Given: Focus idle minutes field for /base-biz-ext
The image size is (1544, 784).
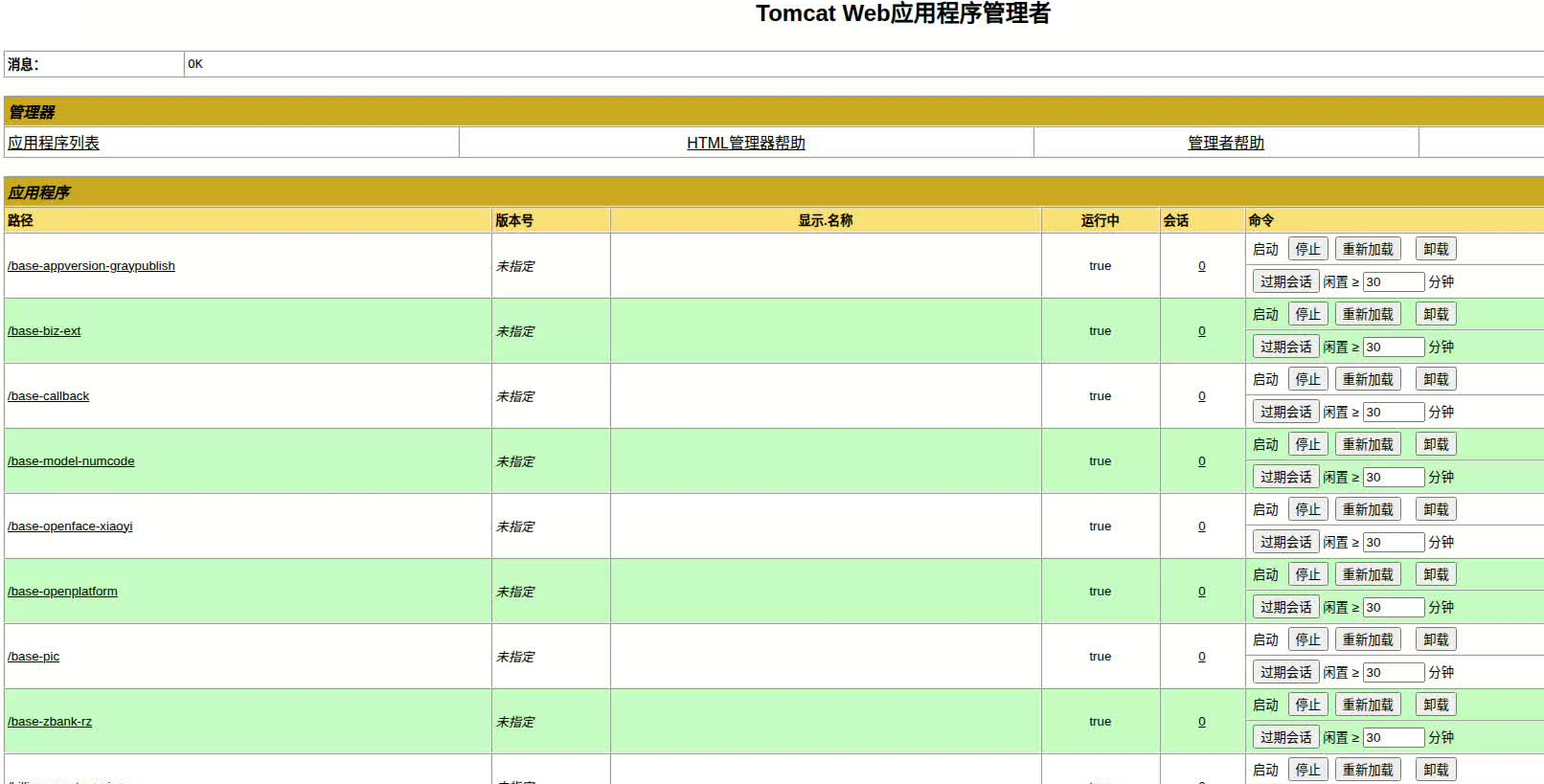Looking at the screenshot, I should [x=1394, y=347].
